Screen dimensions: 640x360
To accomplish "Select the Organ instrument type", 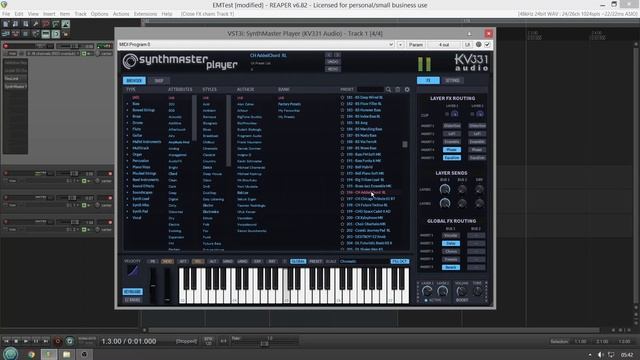I will click(x=137, y=154).
